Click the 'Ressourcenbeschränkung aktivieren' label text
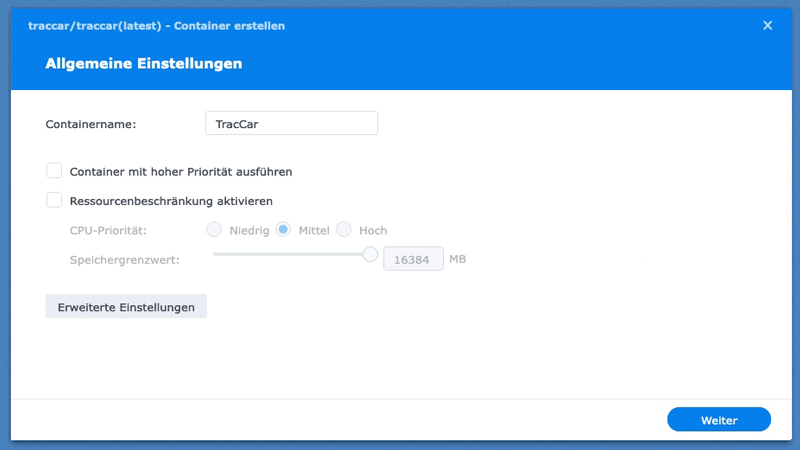Image resolution: width=800 pixels, height=450 pixels. [171, 201]
